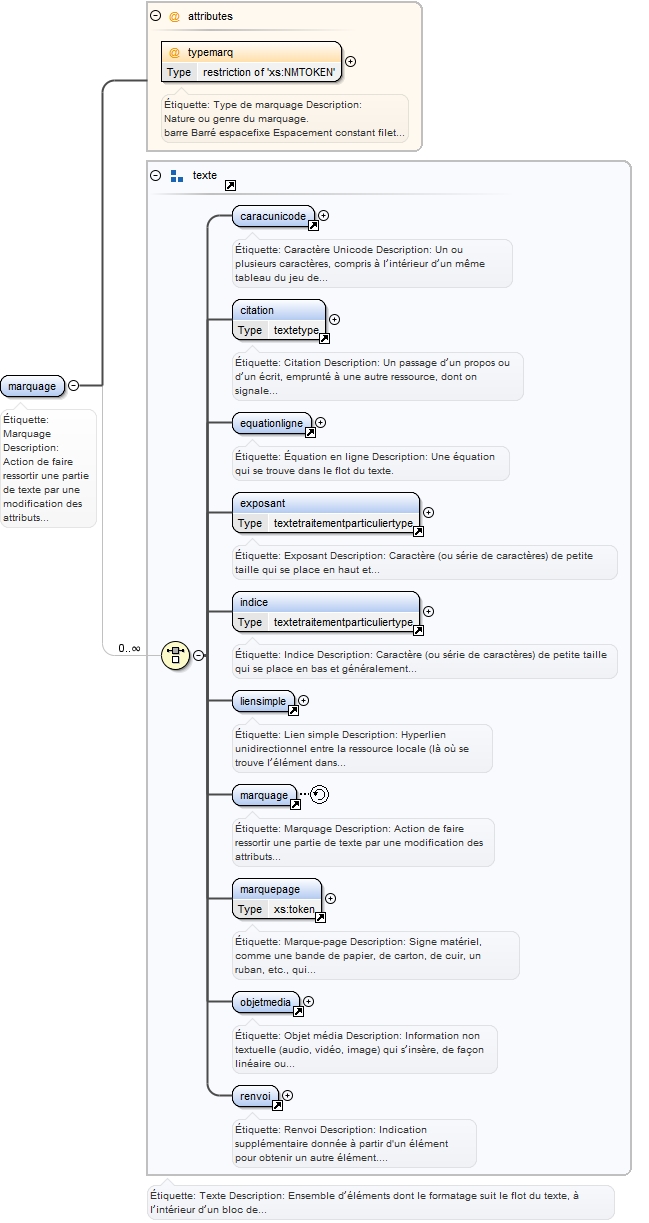Click the 'xs:token' type of marquepage
649x1223 pixels.
point(294,909)
